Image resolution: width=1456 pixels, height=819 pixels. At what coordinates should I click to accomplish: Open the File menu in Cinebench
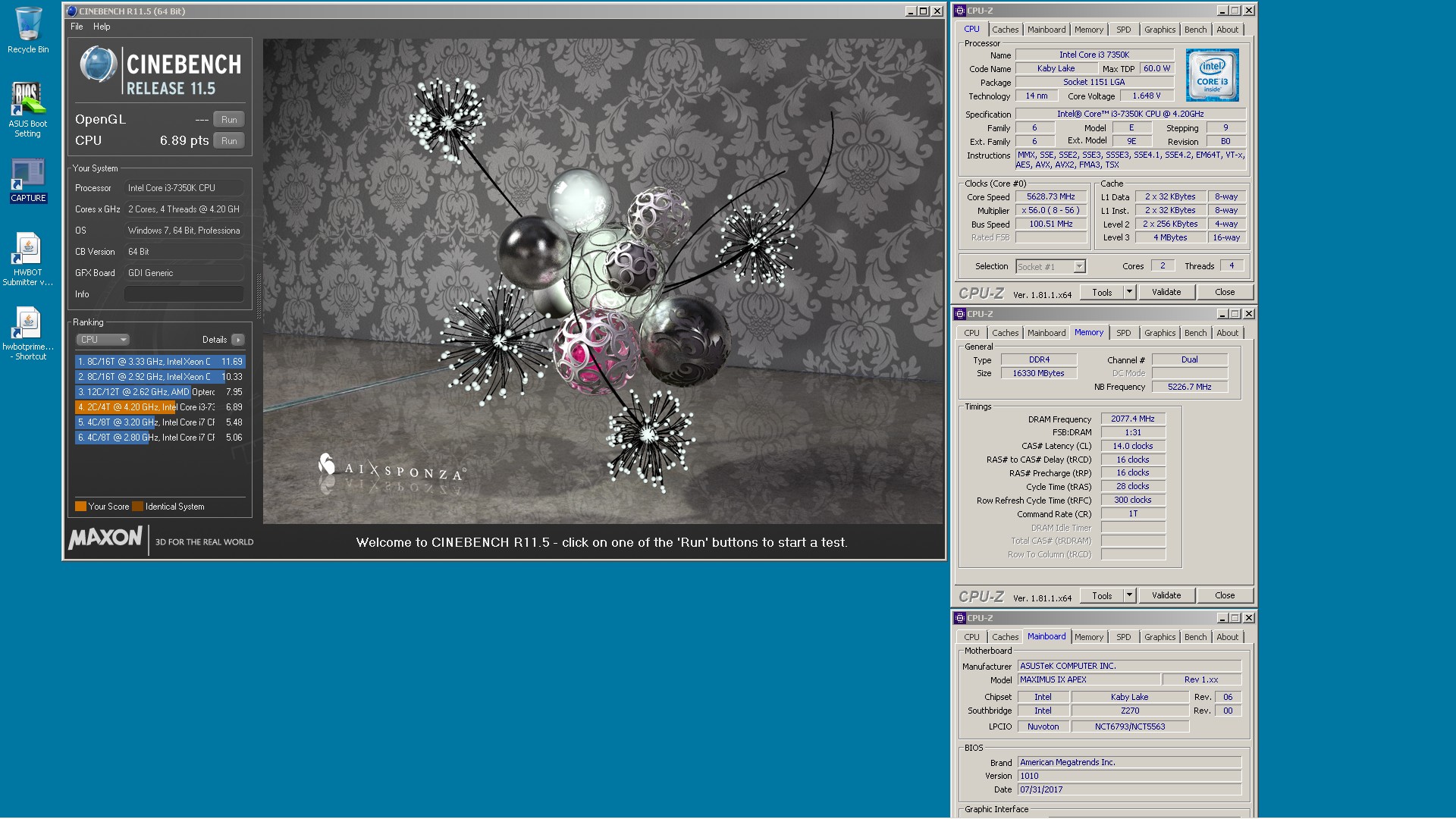77,27
